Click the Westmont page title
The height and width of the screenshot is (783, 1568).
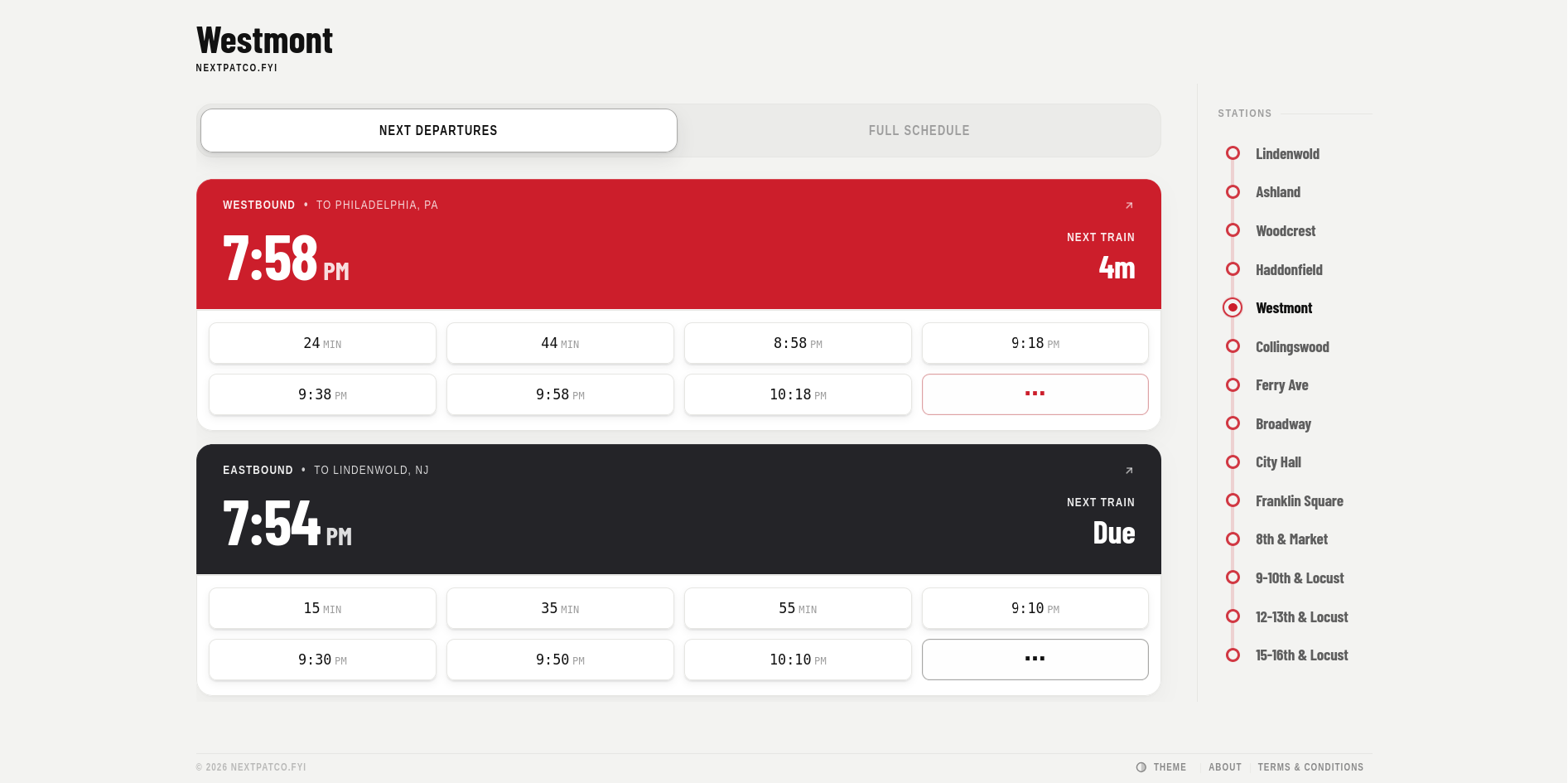point(264,41)
